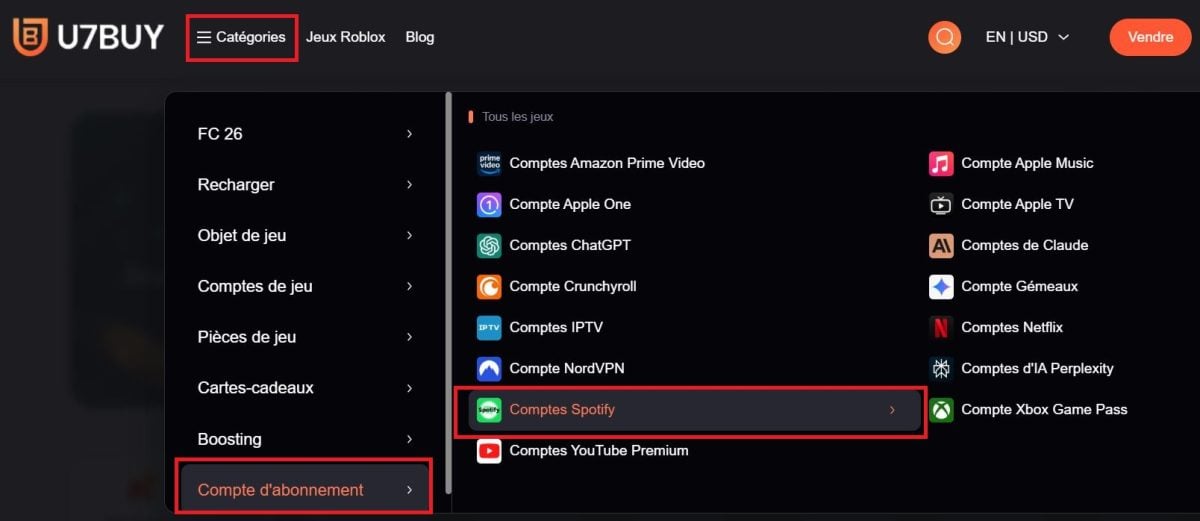Screen dimensions: 1200x521
Task: Click the Apple TV icon
Action: [941, 204]
